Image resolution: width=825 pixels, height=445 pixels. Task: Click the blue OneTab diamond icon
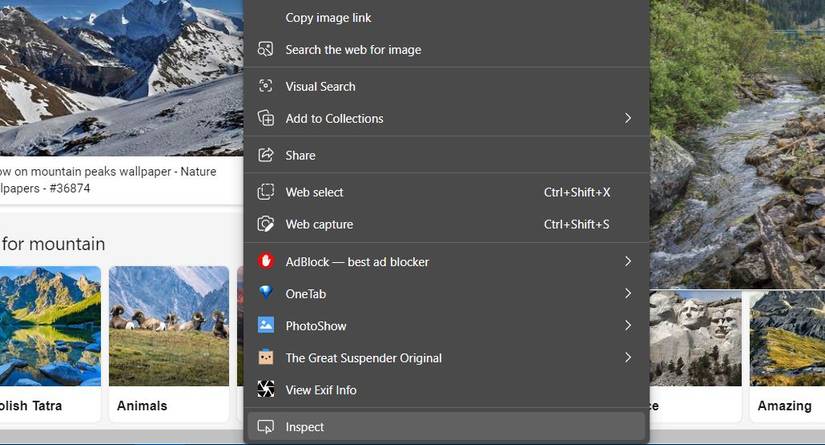[x=266, y=293]
